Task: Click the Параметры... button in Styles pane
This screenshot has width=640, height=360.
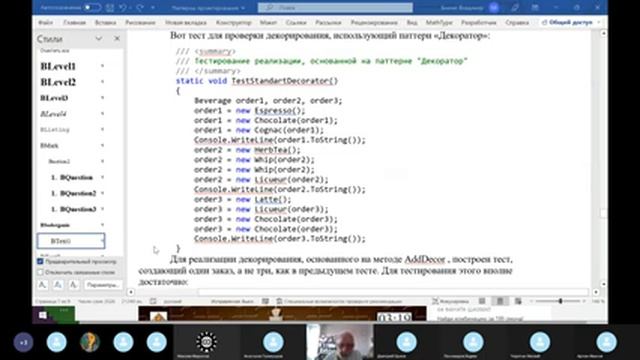Action: 102,285
